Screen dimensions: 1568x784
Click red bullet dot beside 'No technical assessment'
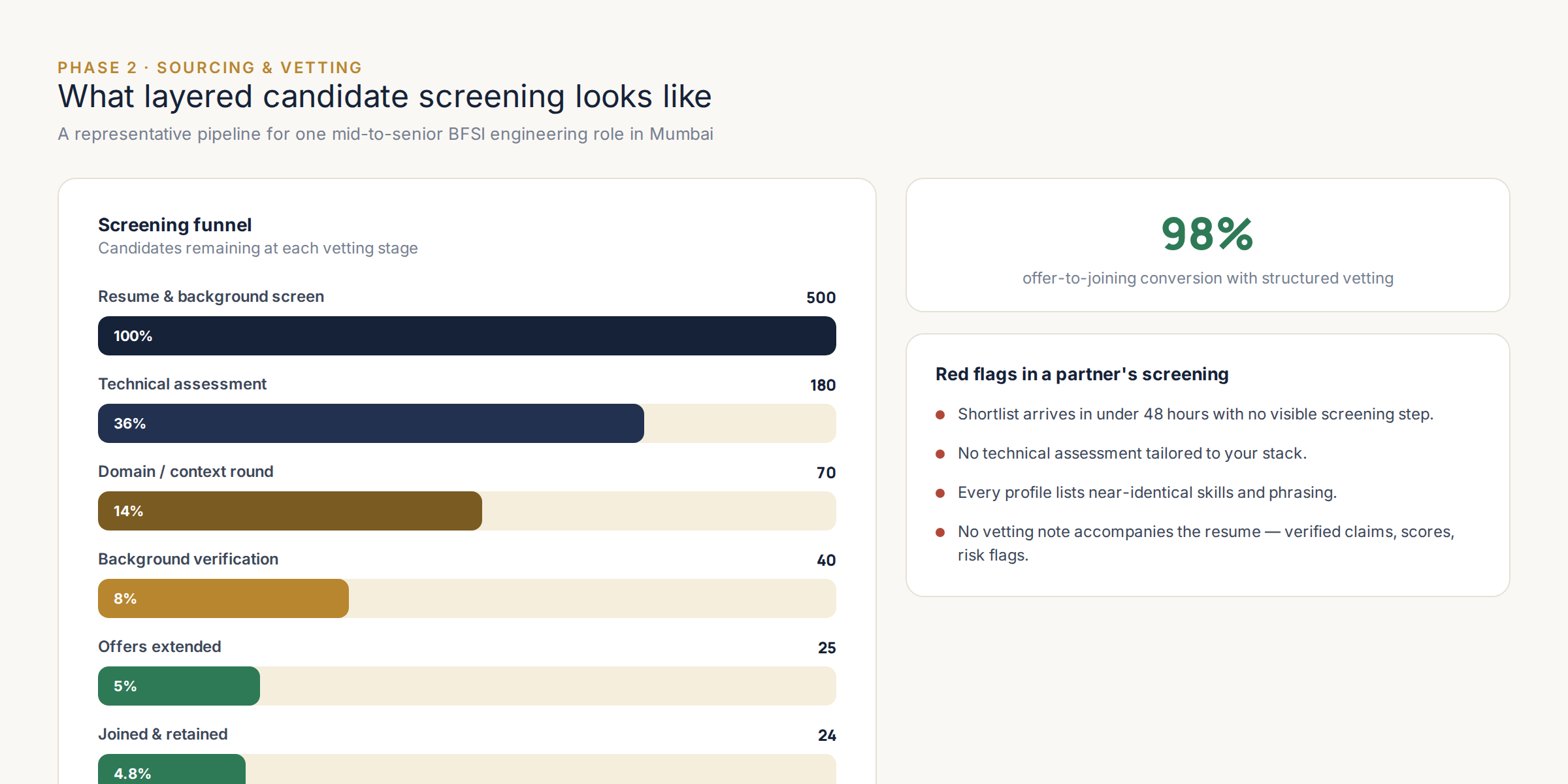(940, 454)
